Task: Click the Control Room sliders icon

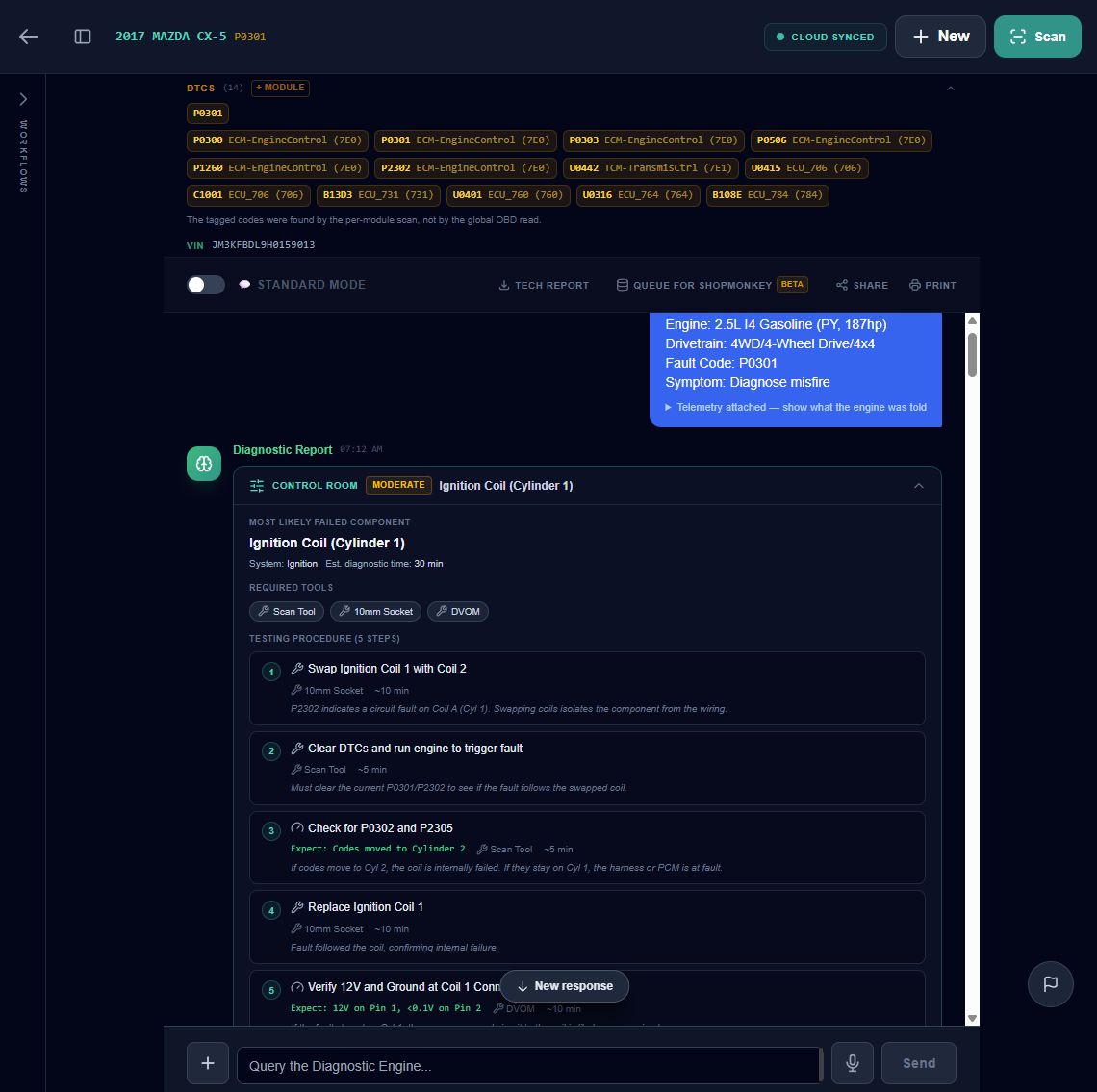Action: [257, 486]
